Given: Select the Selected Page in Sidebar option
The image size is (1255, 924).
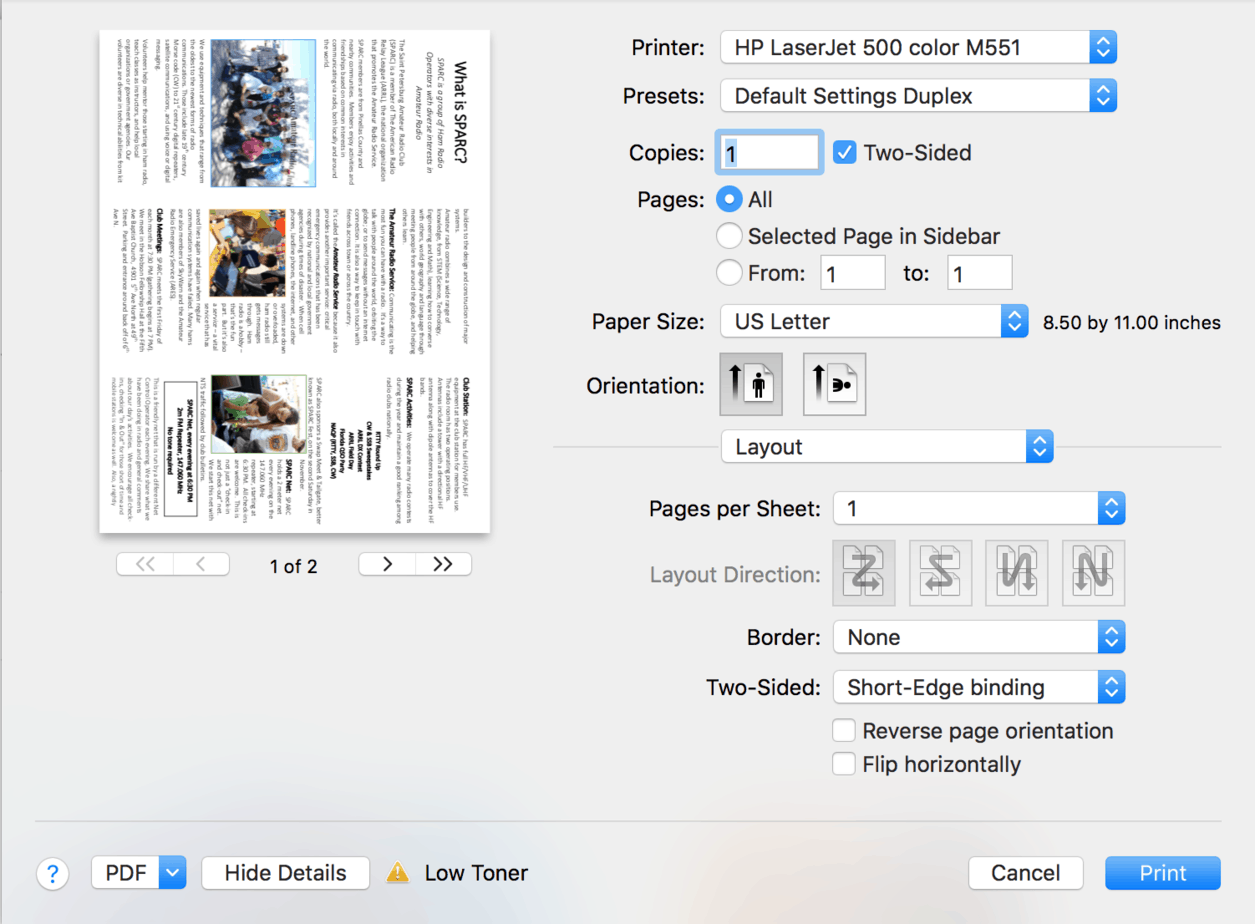Looking at the screenshot, I should pyautogui.click(x=730, y=237).
